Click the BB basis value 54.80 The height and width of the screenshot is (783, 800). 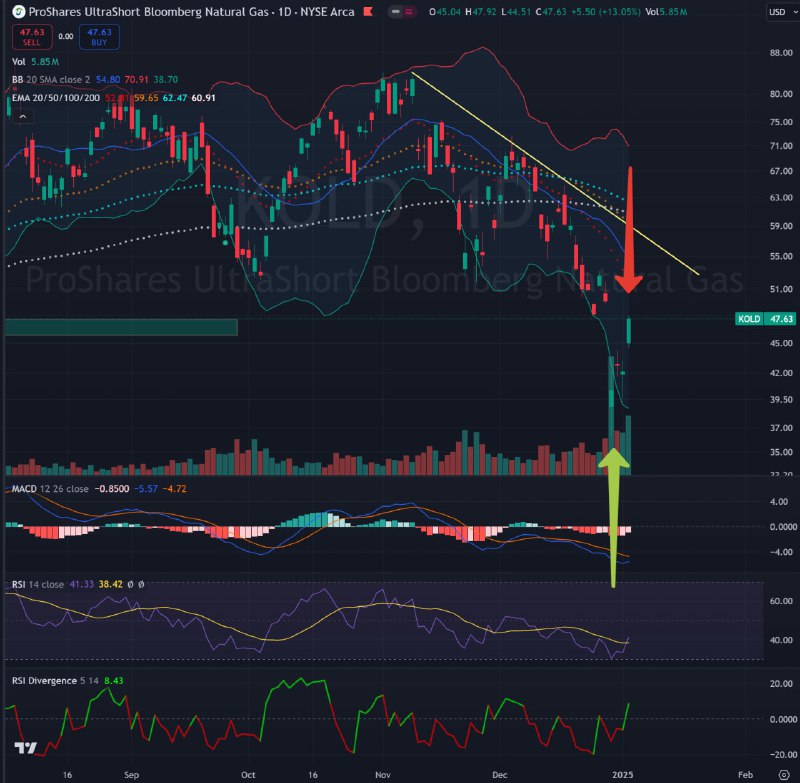[108, 80]
